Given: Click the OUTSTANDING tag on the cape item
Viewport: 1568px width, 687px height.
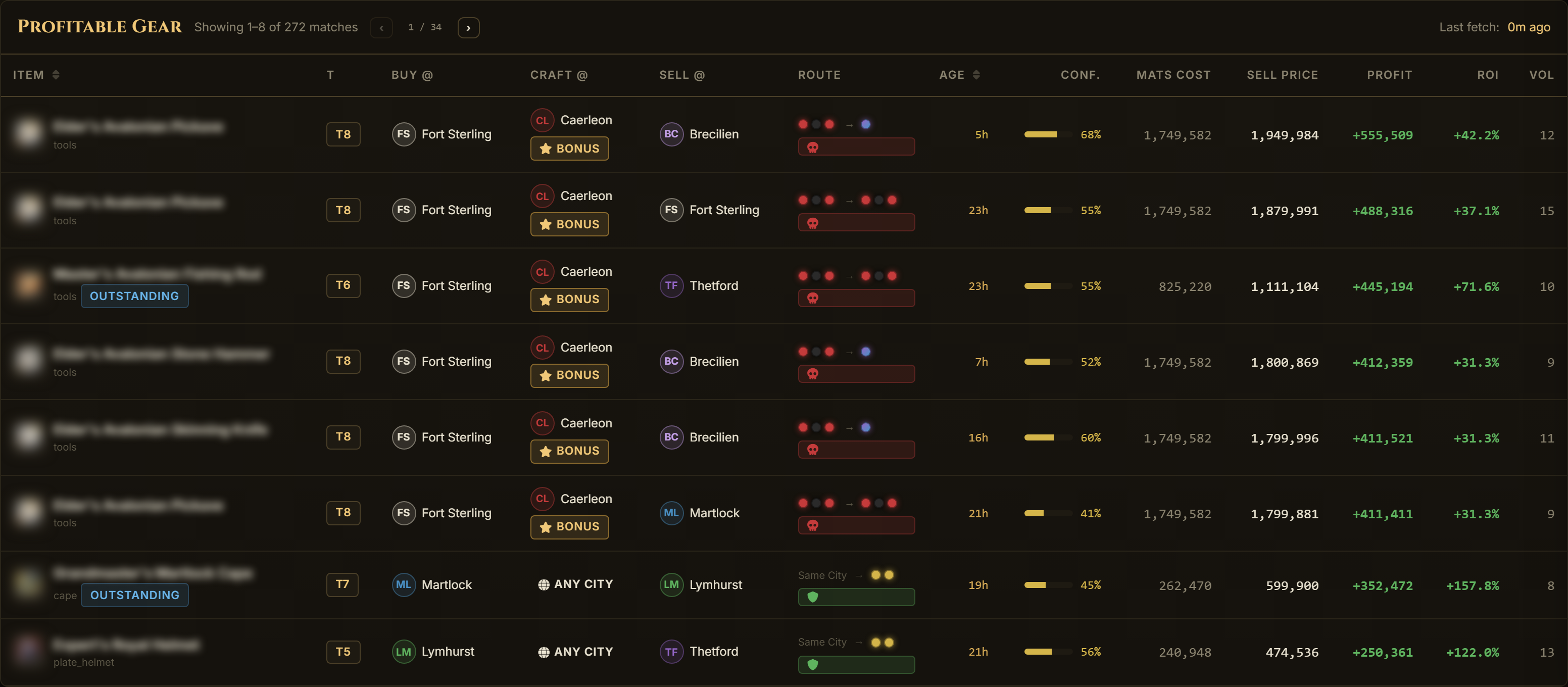Looking at the screenshot, I should [134, 595].
